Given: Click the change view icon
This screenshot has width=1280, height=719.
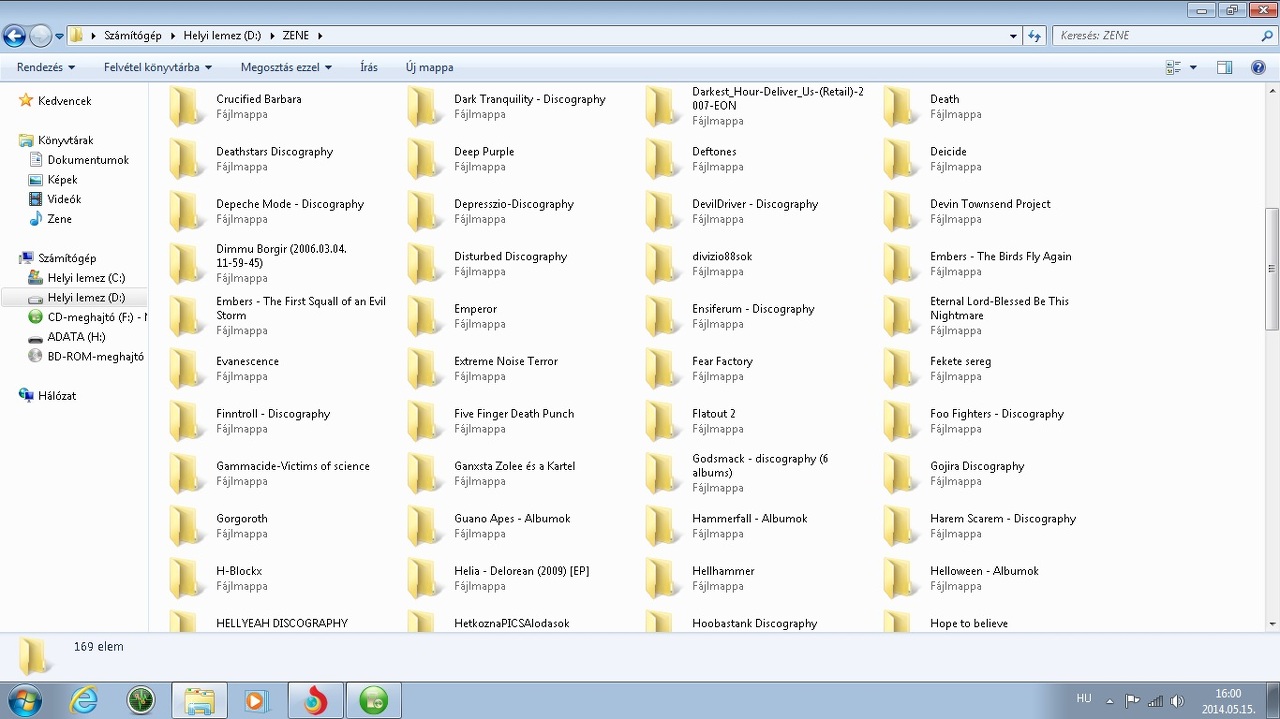Looking at the screenshot, I should (1173, 67).
